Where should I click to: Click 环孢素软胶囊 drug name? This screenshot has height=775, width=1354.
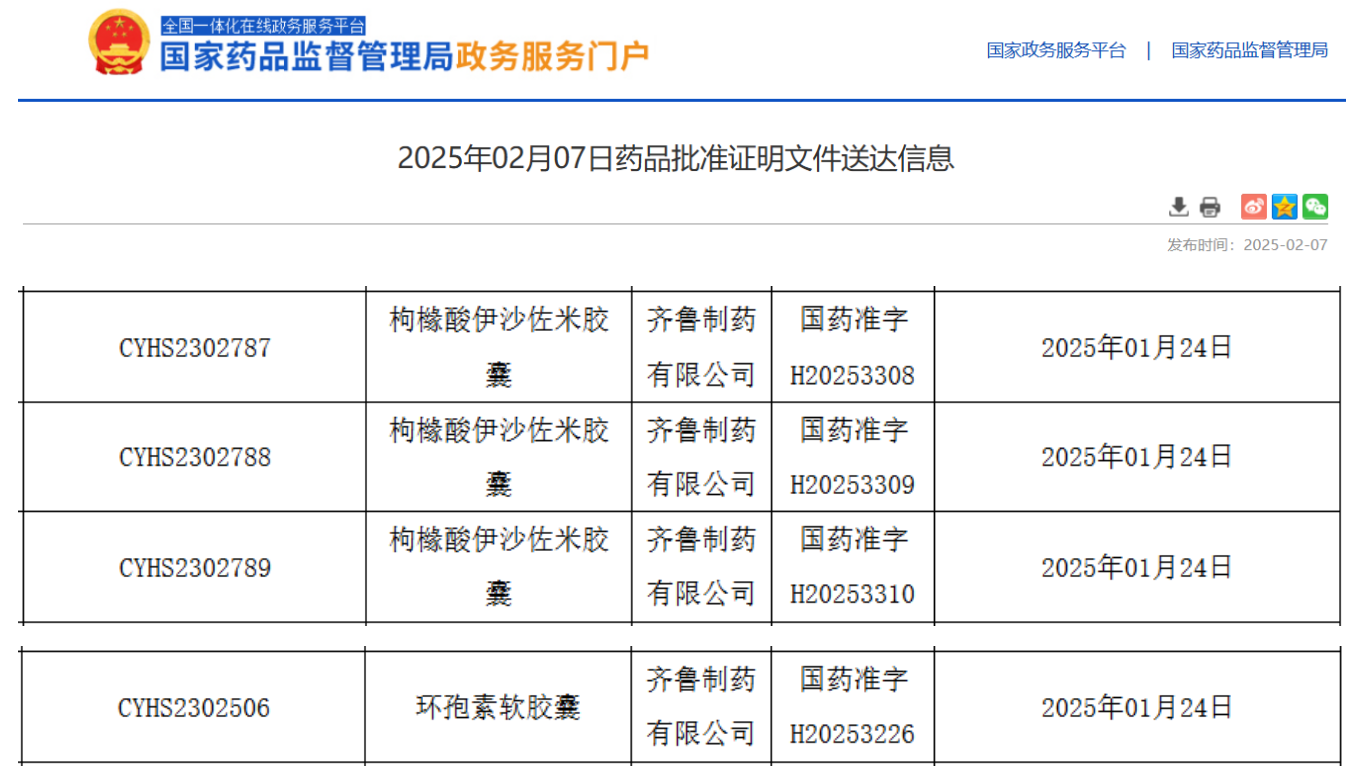pos(498,708)
